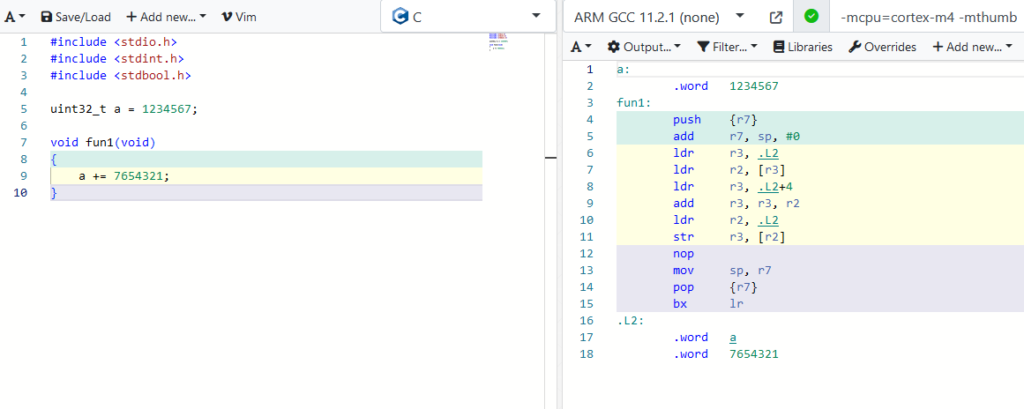Click the Overrides wrench button
This screenshot has width=1024, height=409.
[x=882, y=47]
